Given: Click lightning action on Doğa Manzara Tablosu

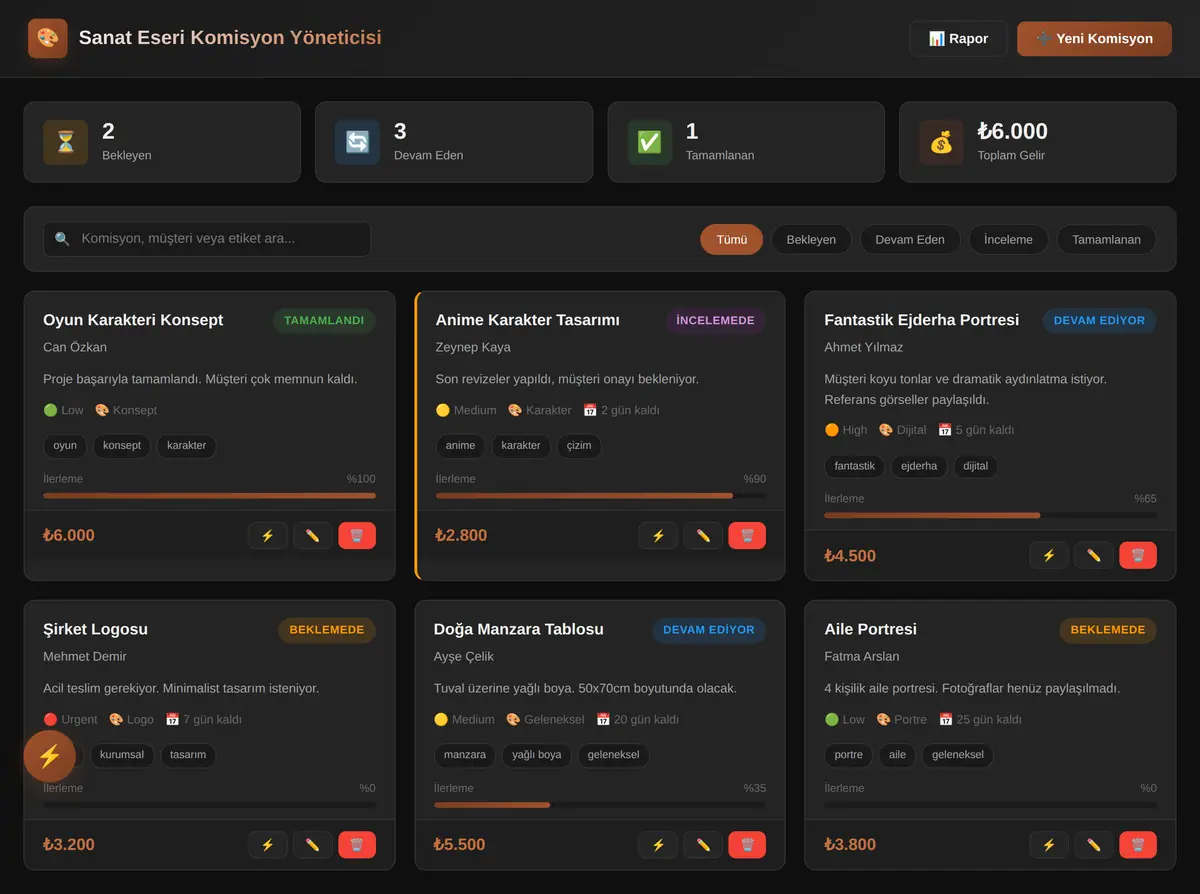Looking at the screenshot, I should click(658, 844).
